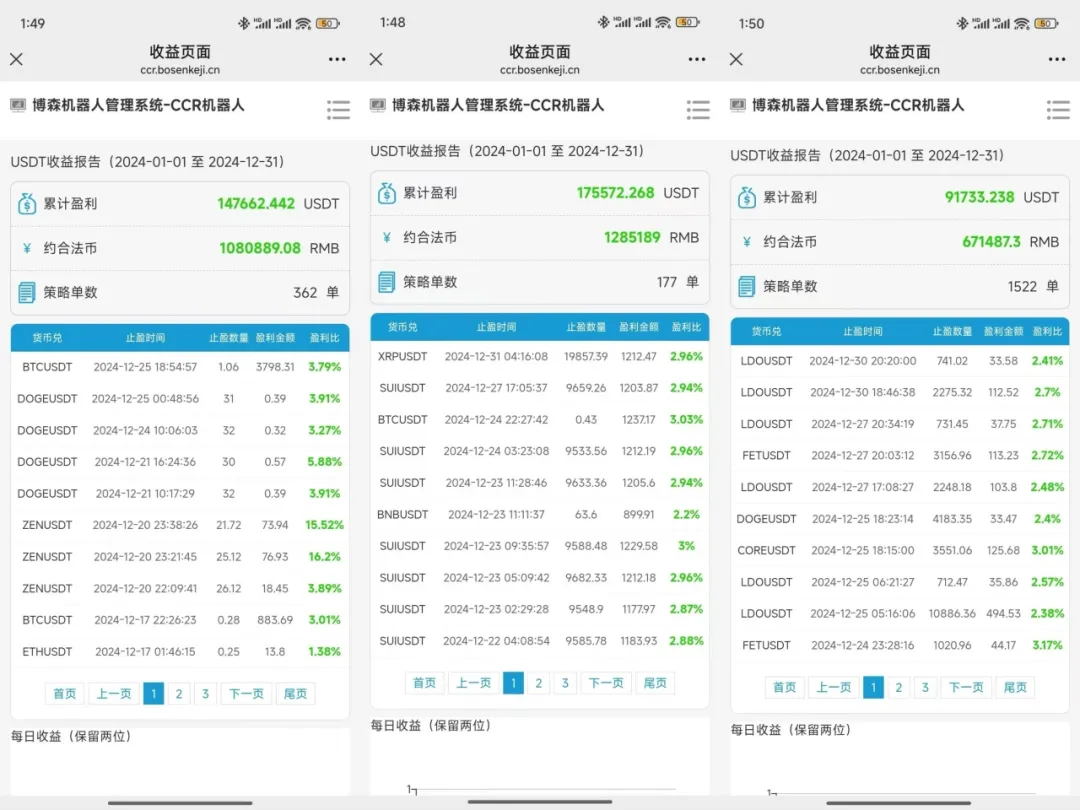Click 下一页 on the left phone's pagination
The image size is (1080, 810).
coord(246,694)
